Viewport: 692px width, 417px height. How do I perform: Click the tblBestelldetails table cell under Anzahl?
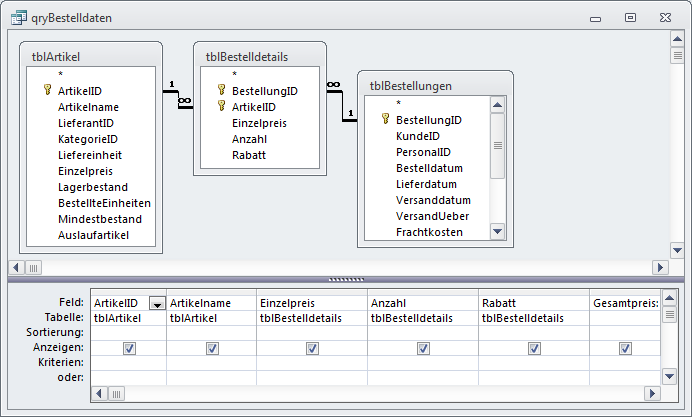pyautogui.click(x=422, y=318)
